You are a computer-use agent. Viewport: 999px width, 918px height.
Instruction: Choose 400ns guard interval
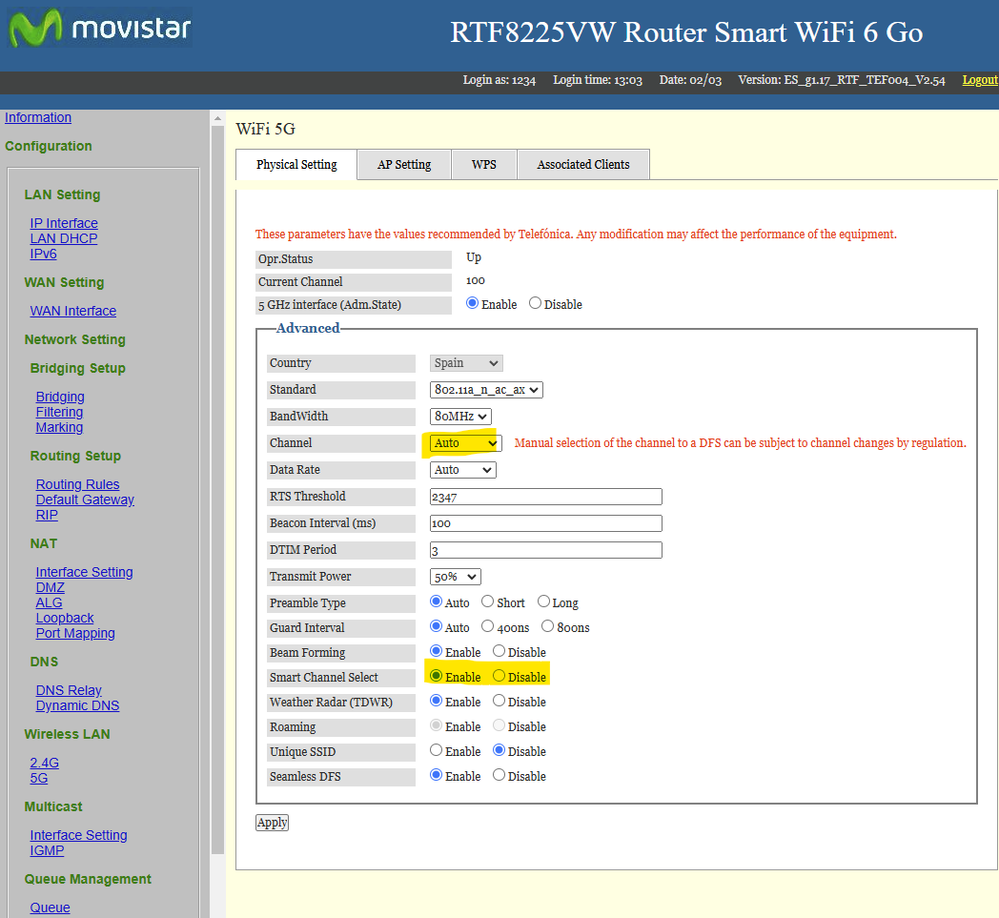coord(487,627)
